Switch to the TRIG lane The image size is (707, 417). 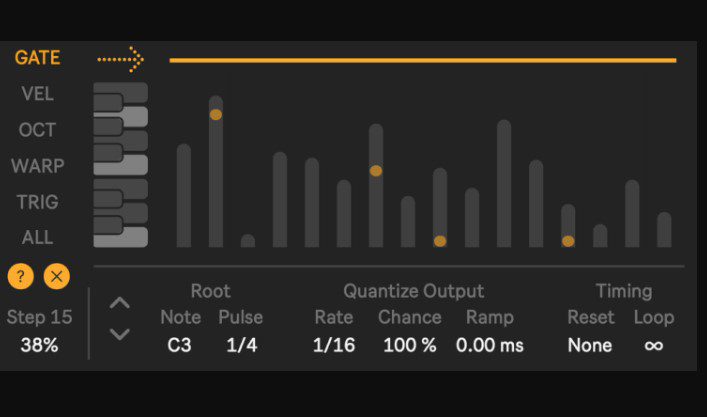tap(37, 202)
